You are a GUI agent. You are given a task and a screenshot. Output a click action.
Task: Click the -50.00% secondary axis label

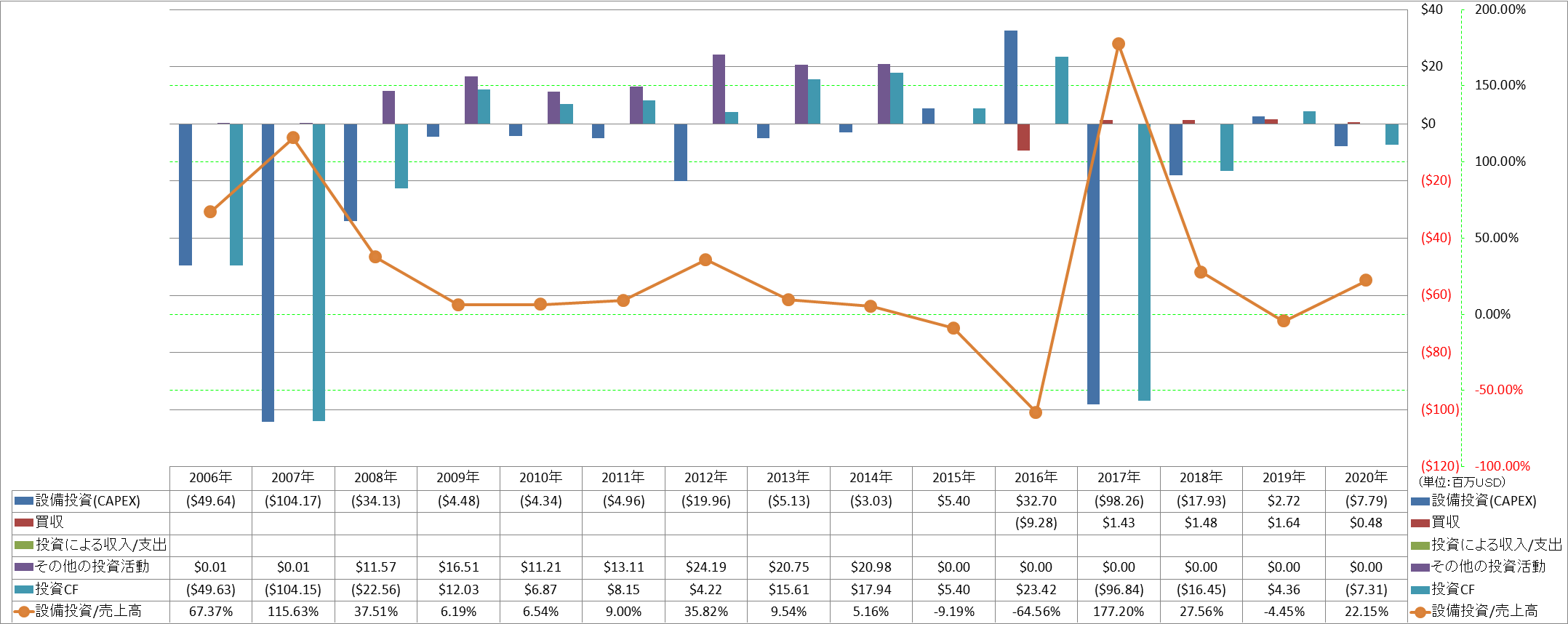(1499, 390)
